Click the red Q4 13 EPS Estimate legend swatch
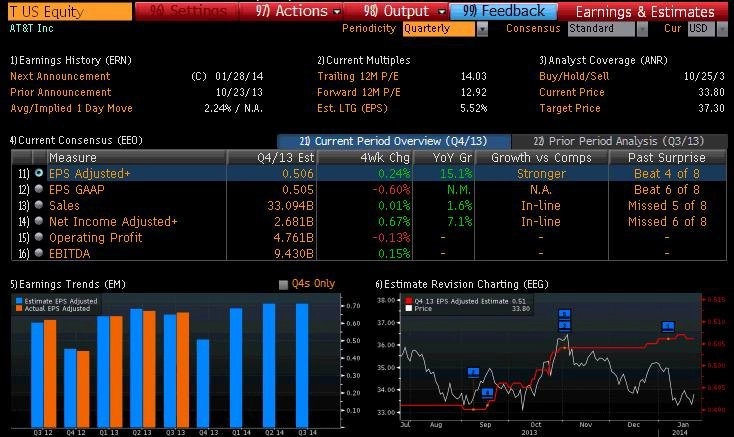The height and width of the screenshot is (437, 734). click(x=409, y=301)
